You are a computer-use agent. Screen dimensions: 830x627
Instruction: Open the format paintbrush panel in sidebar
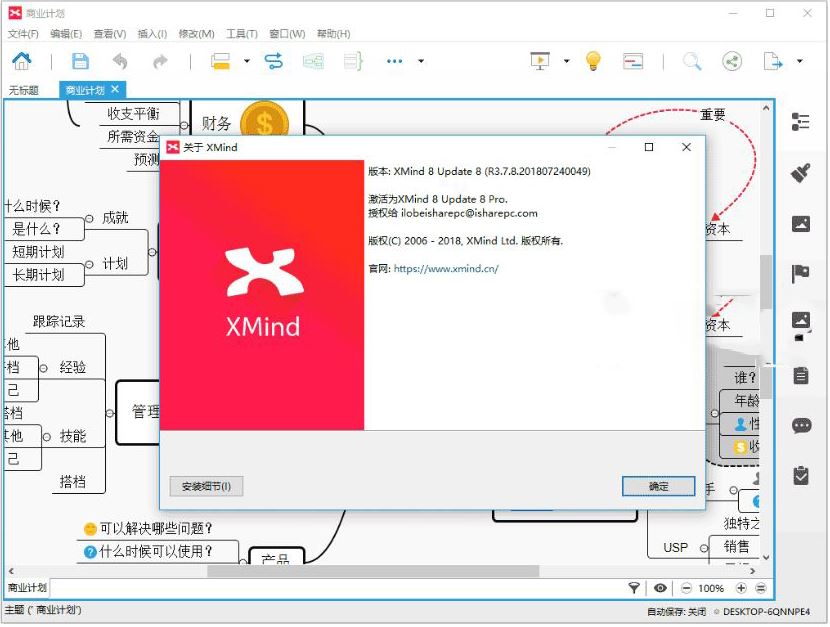point(801,173)
